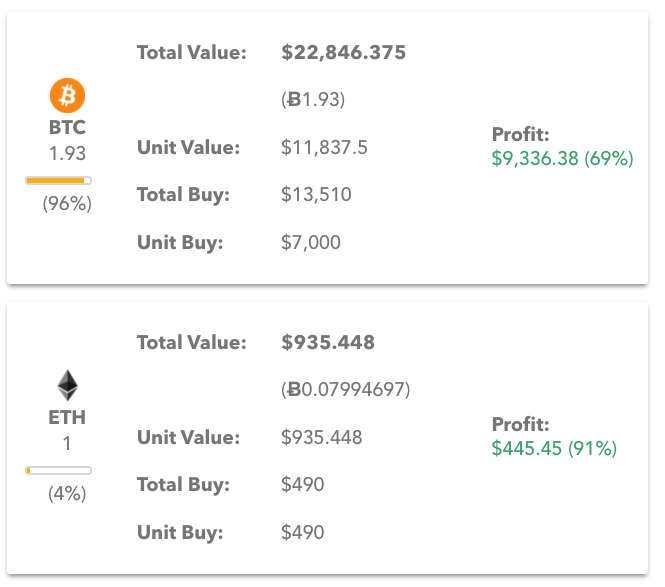
Task: Click the BTC 96% allocation progress bar
Action: tap(58, 180)
